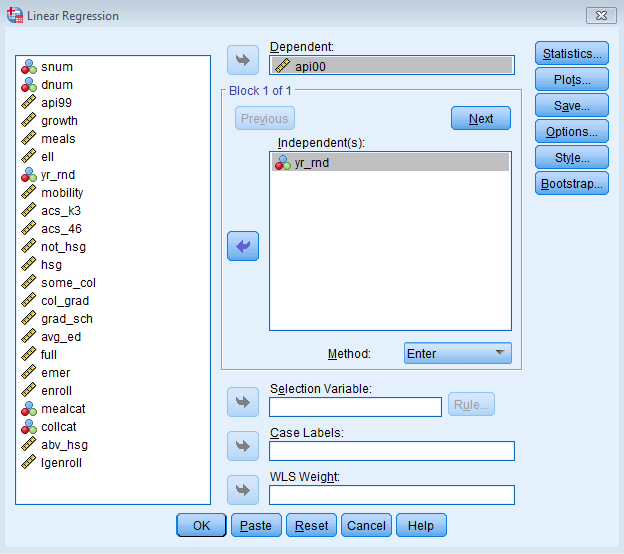Screen dimensions: 624x554
Task: Click OK to run the regression
Action: click(x=202, y=525)
